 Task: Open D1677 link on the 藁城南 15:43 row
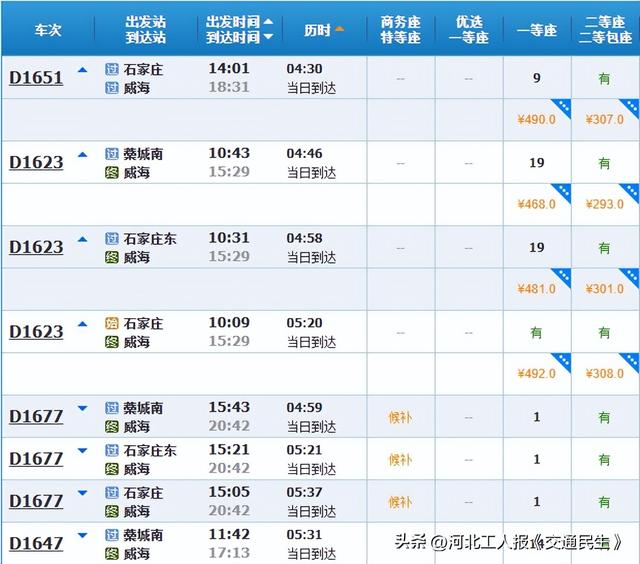click(36, 416)
